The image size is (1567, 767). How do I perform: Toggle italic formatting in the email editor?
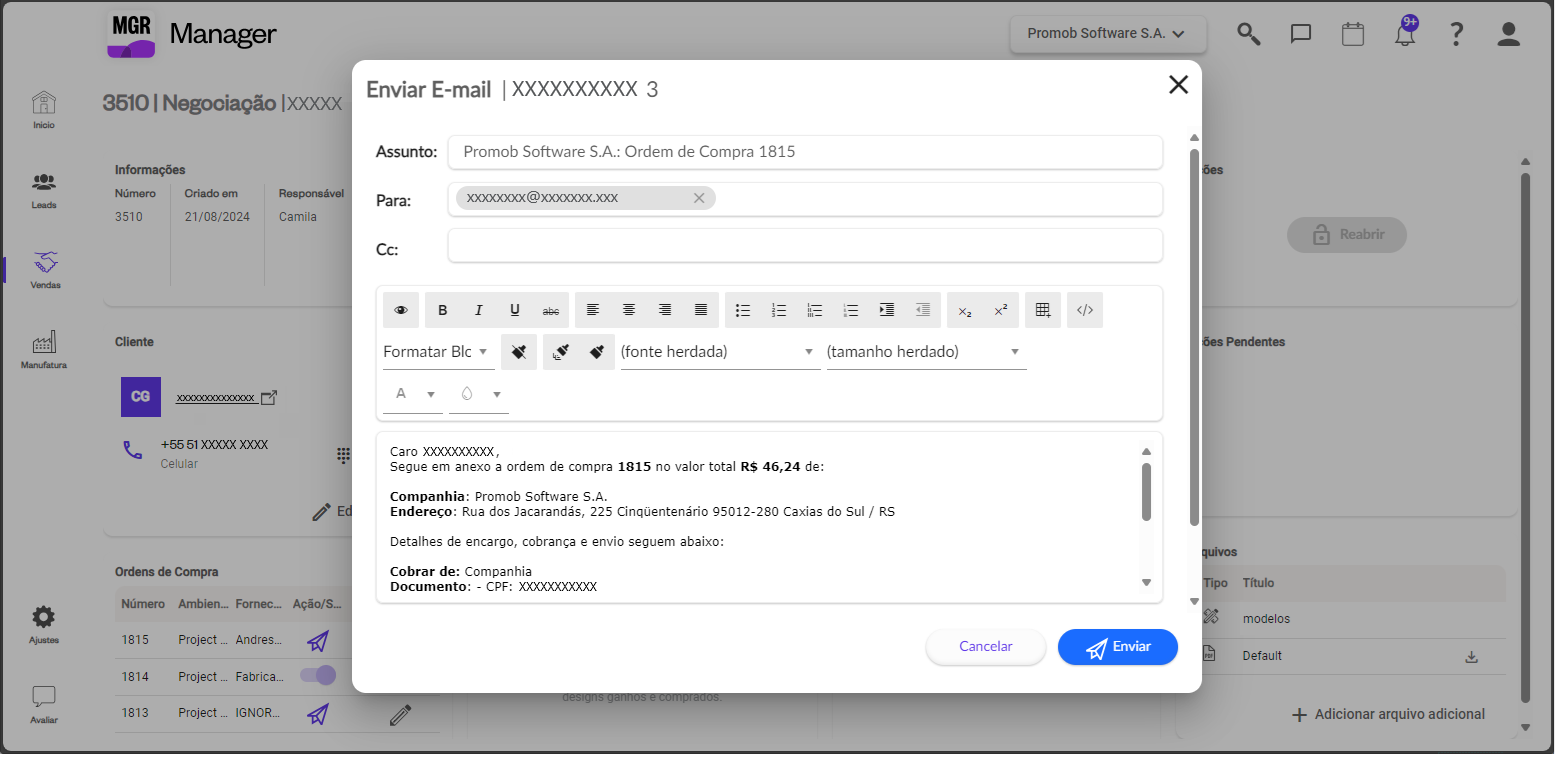coord(479,310)
